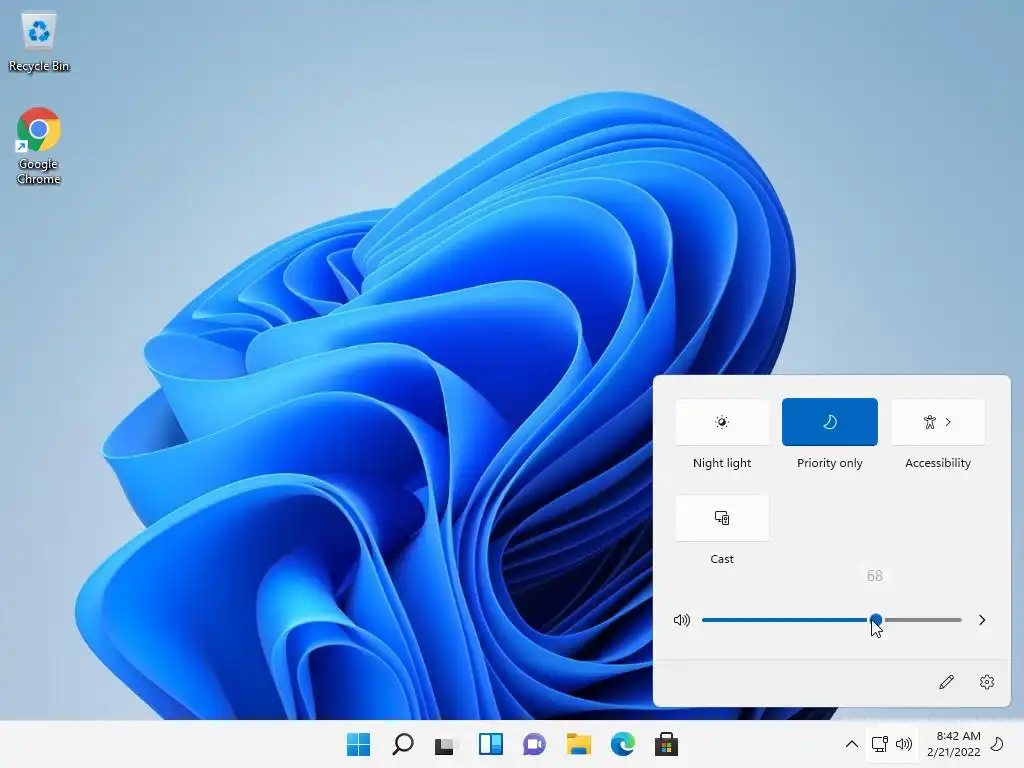1024x768 pixels.
Task: Show hidden system tray icons
Action: point(852,744)
